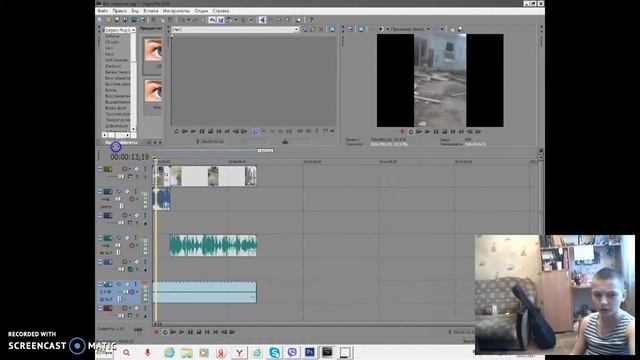Solo video track 1 with exclamation button
This screenshot has width=640, height=360.
click(145, 169)
